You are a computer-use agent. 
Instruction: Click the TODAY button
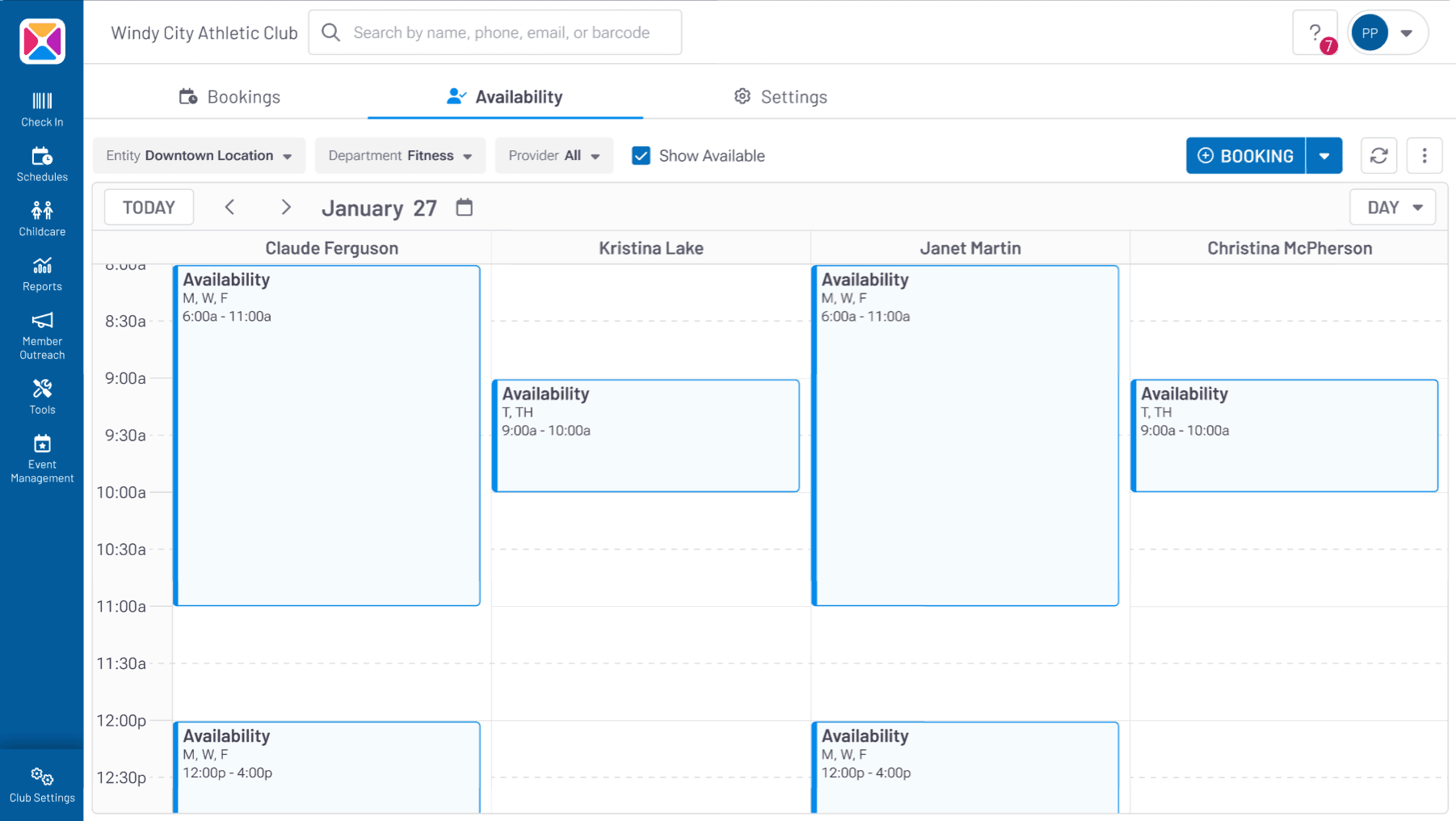149,207
